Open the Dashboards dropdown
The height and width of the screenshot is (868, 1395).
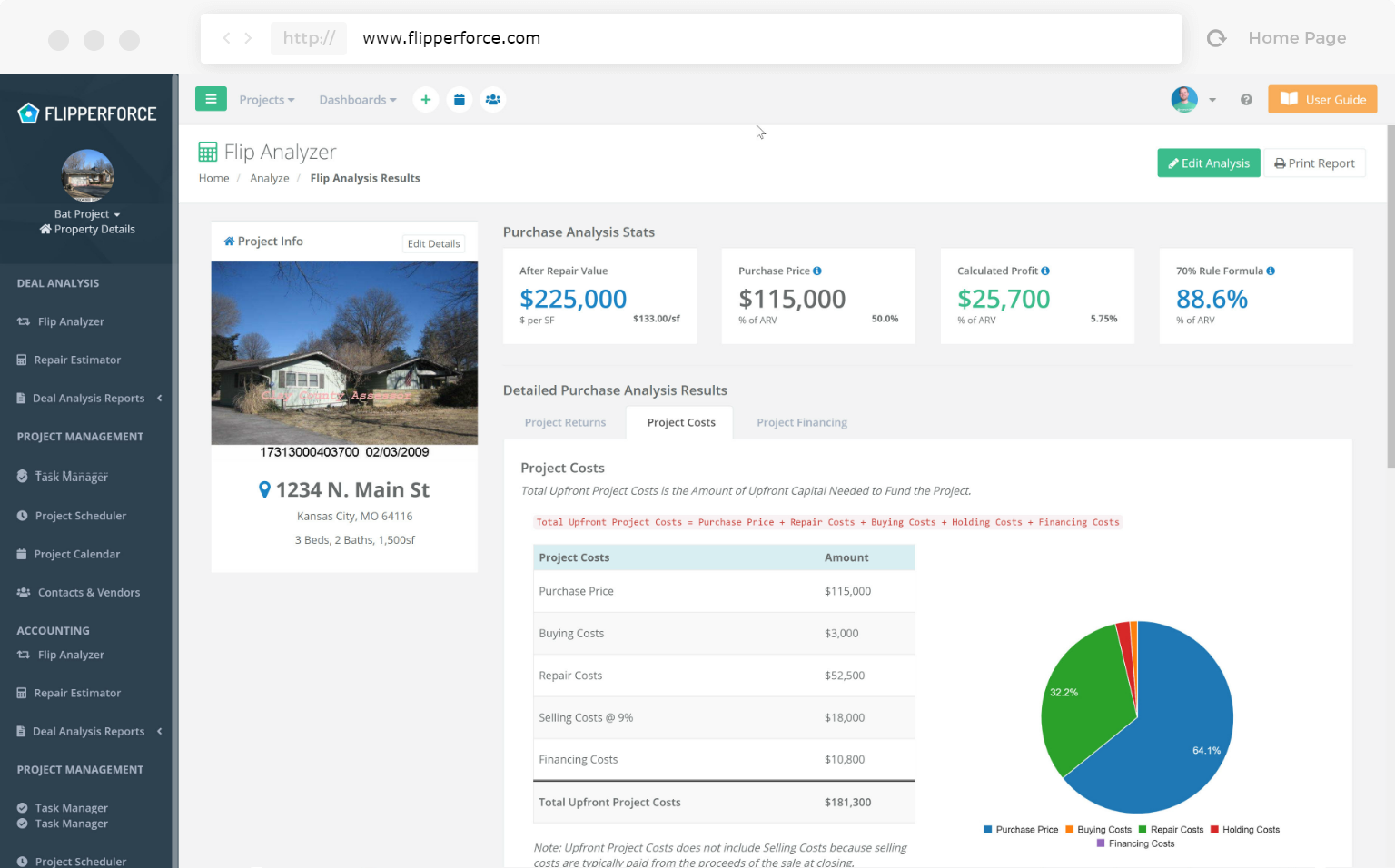pos(356,99)
